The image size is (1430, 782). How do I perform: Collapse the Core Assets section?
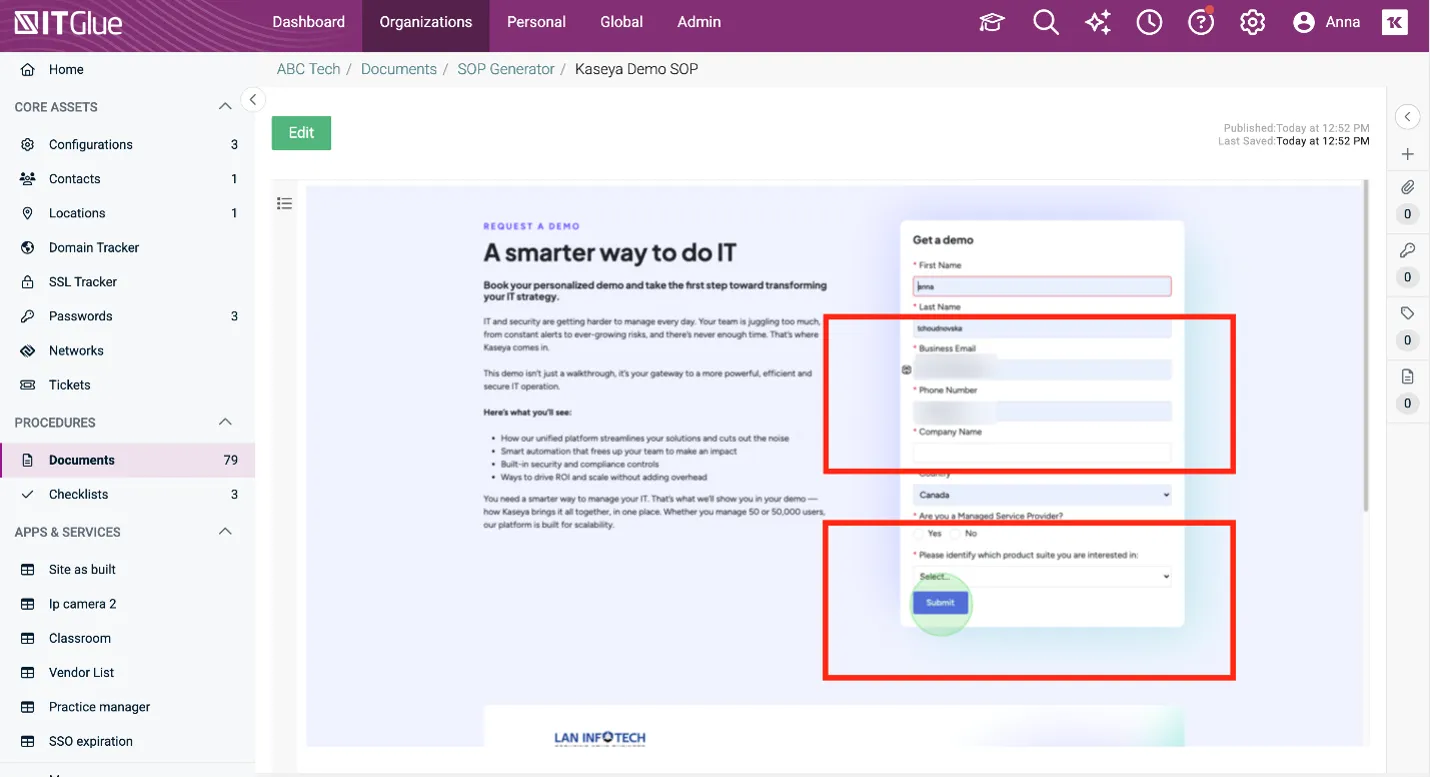225,107
